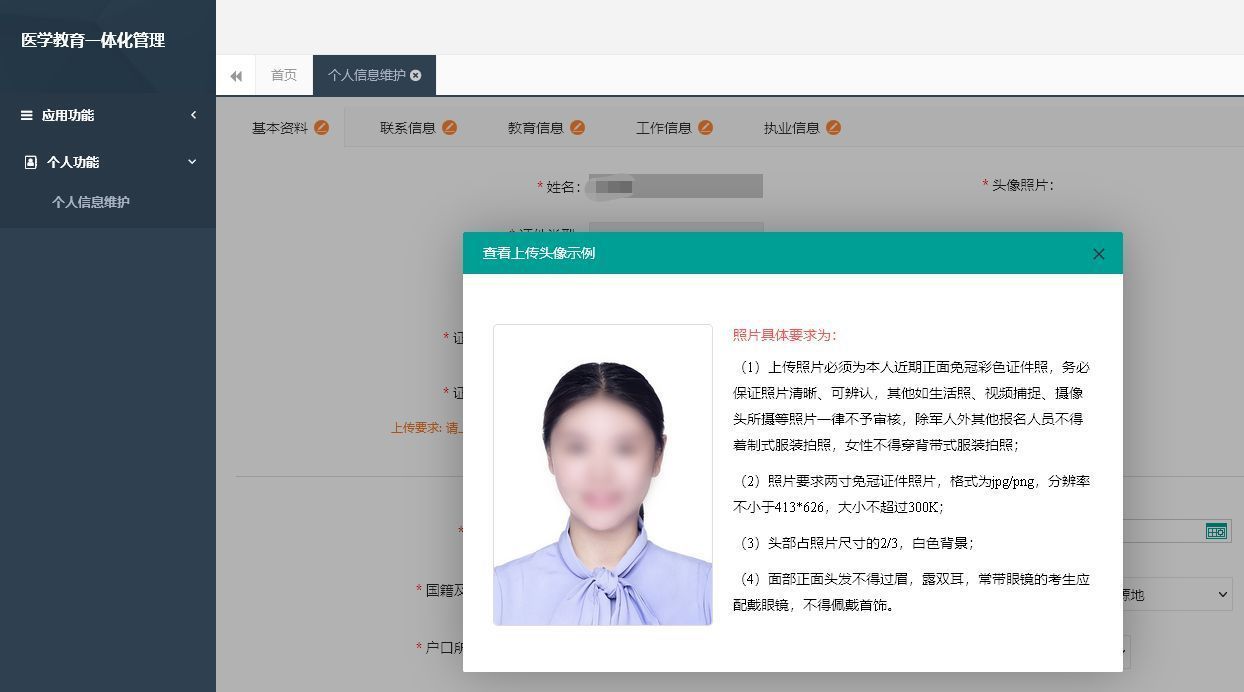1244x692 pixels.
Task: Open the dropdown at right edge of form
Action: [1222, 594]
